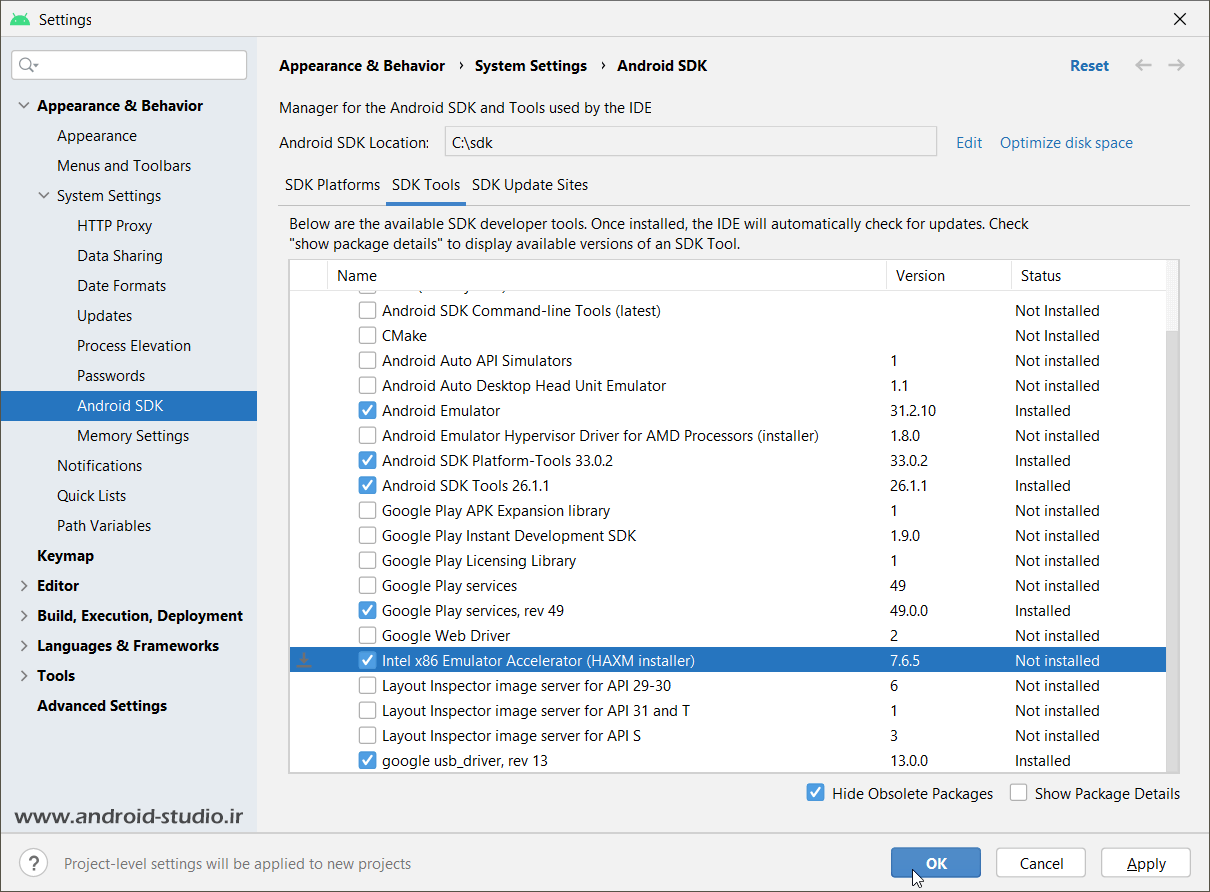Check Google Play Licensing Library

(367, 561)
